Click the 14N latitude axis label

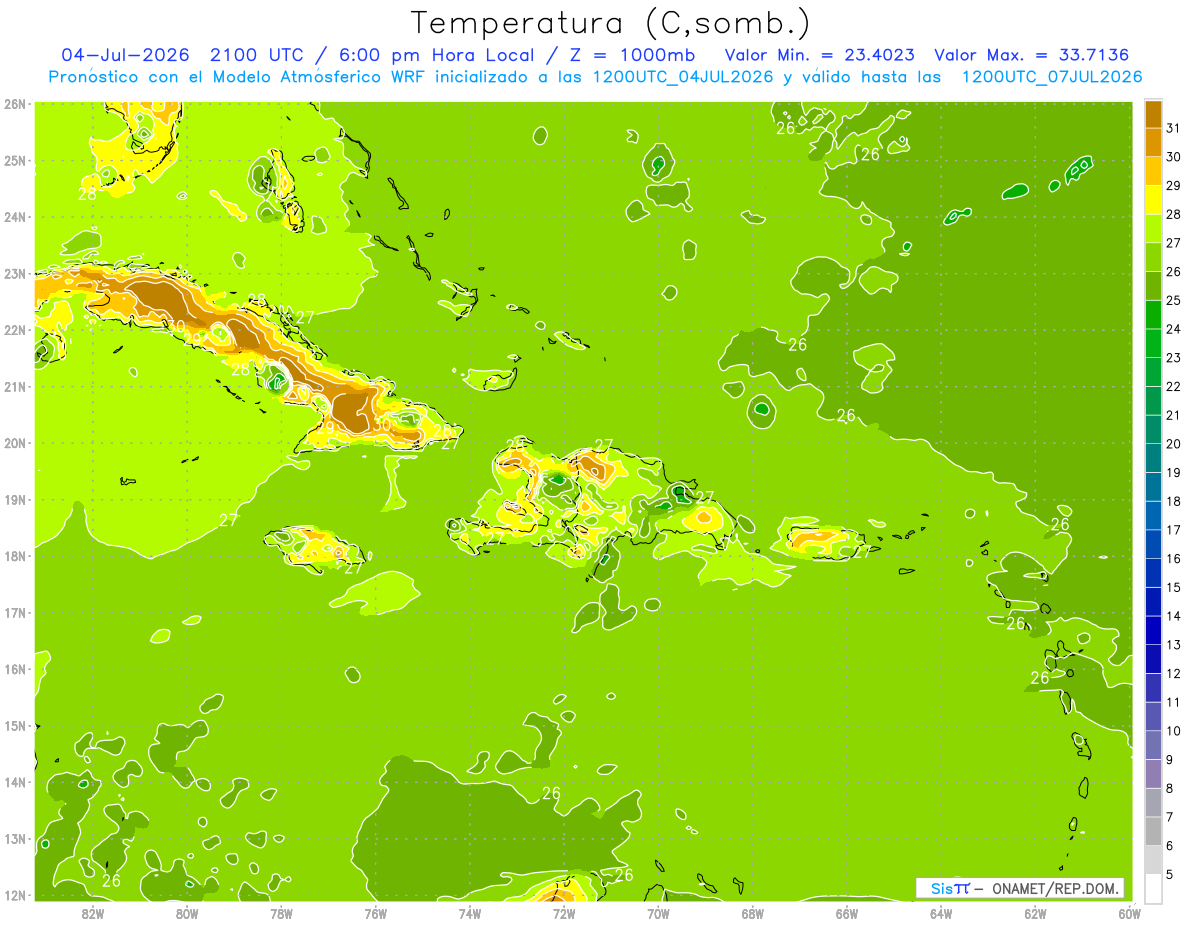click(15, 782)
